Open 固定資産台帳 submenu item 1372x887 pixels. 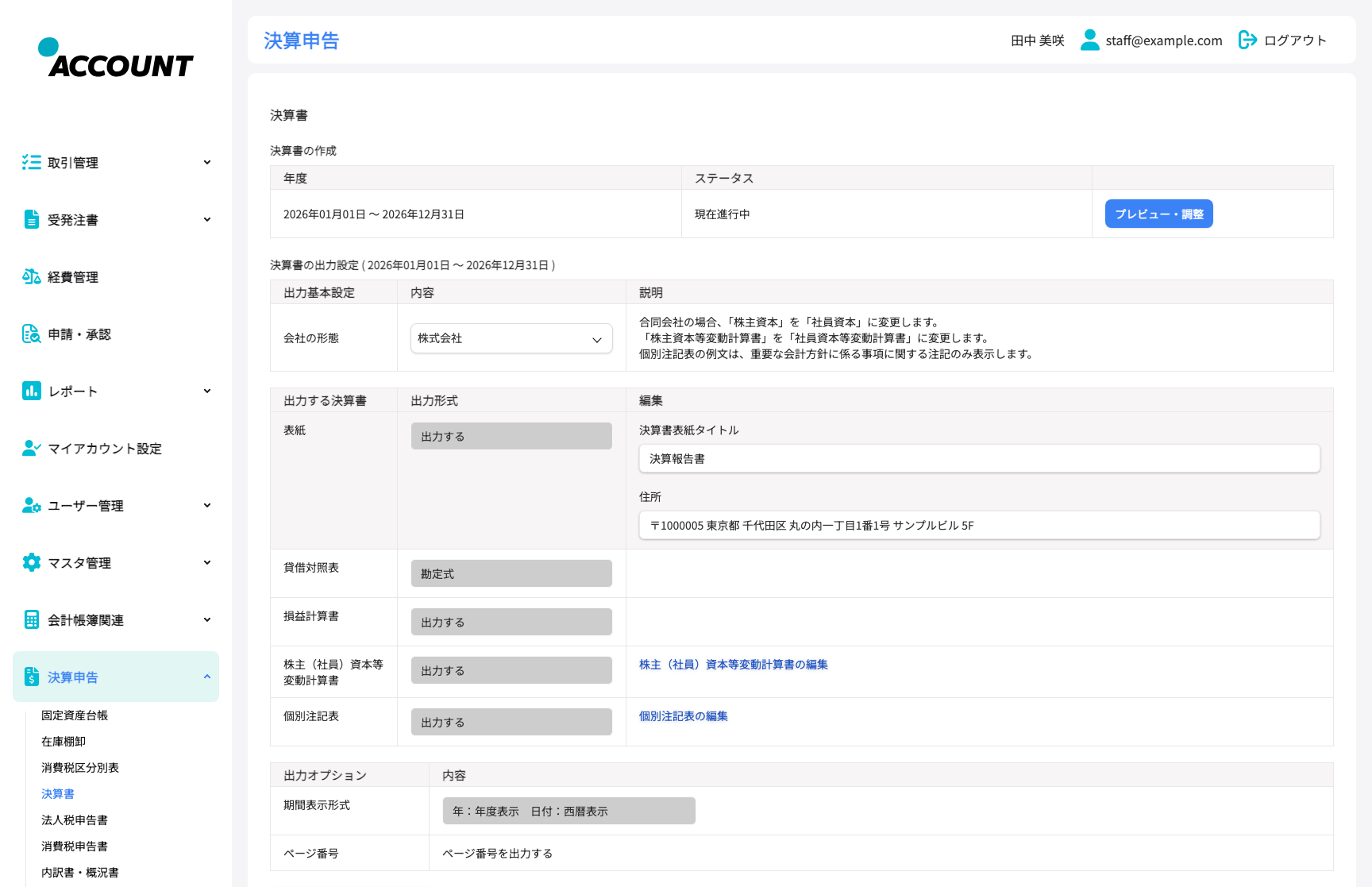(75, 715)
